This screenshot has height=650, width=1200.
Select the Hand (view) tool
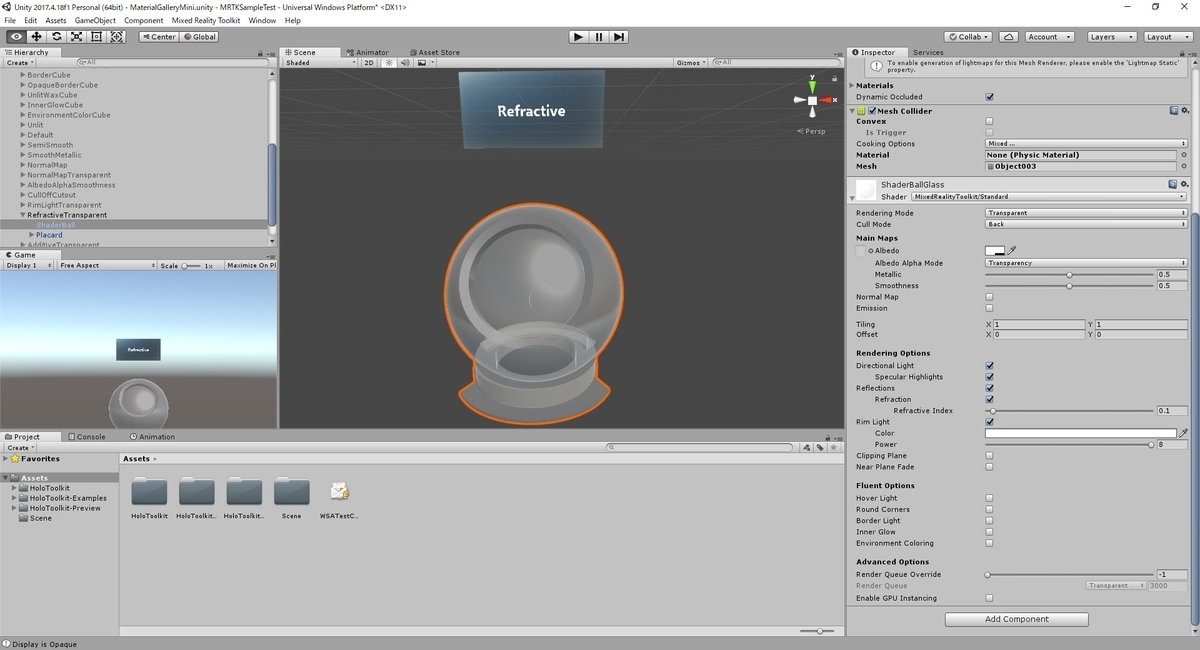[16, 36]
